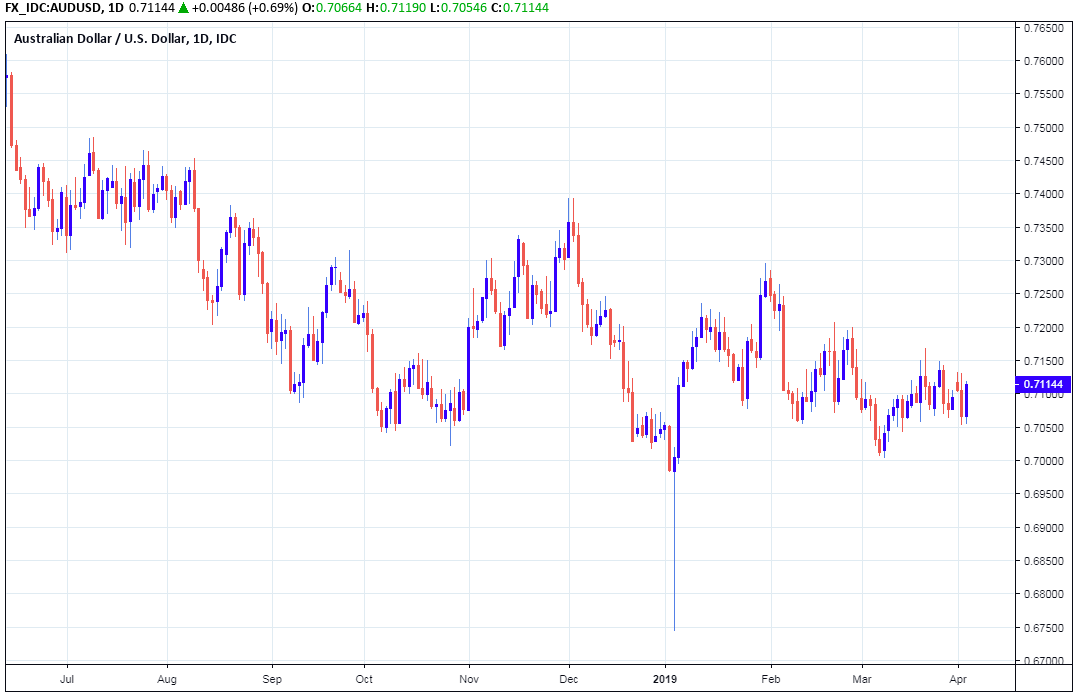Click the Jul label on time axis

tap(67, 677)
